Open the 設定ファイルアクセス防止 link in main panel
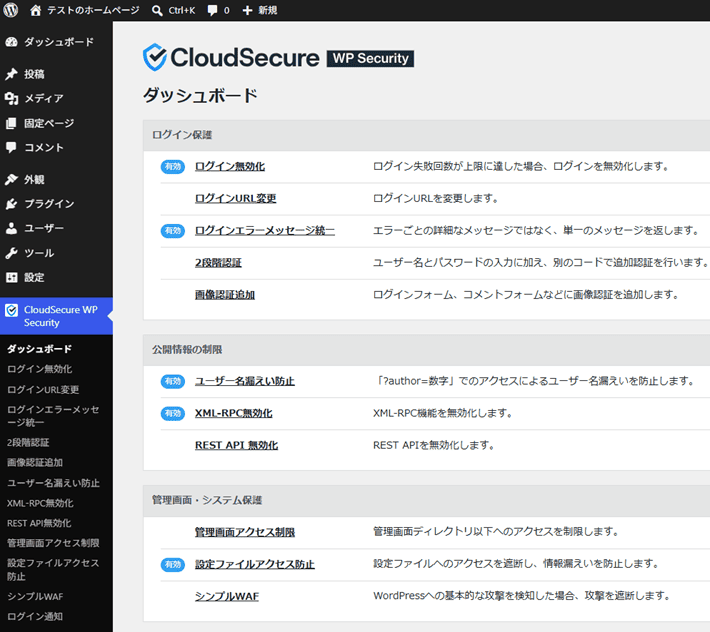 (254, 565)
